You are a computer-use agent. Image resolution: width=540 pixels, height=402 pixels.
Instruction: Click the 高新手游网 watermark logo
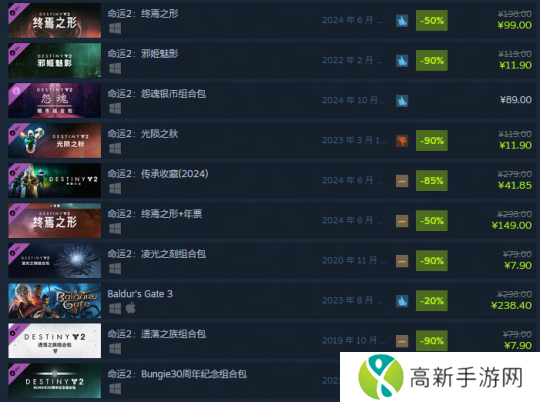(x=440, y=377)
